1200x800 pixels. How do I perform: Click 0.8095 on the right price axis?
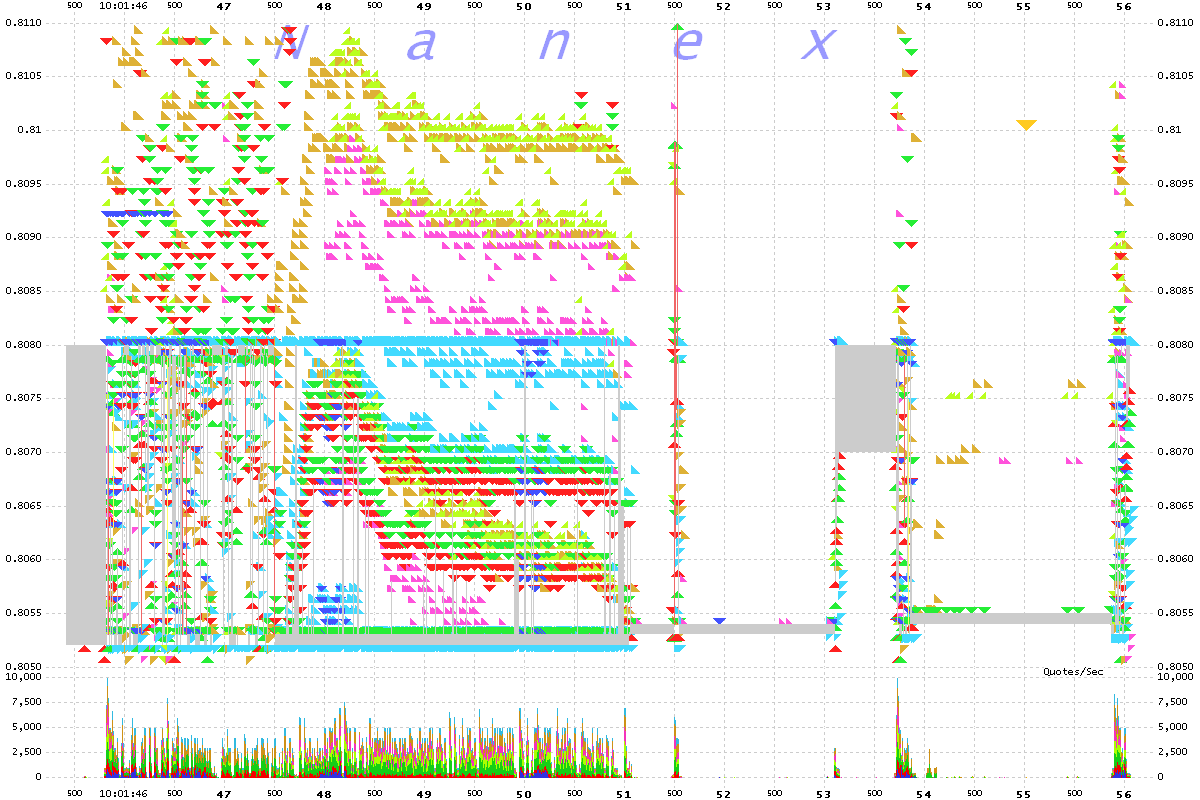pos(1173,184)
